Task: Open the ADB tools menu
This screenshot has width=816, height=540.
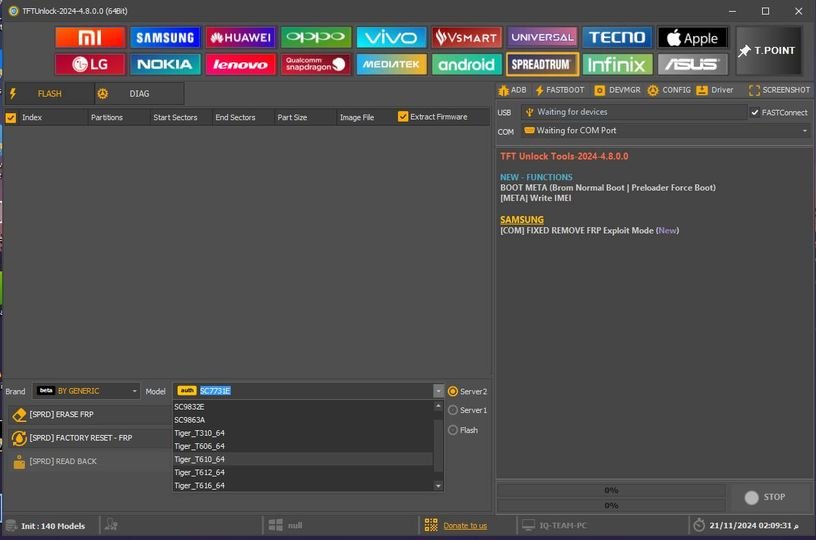Action: coord(512,90)
